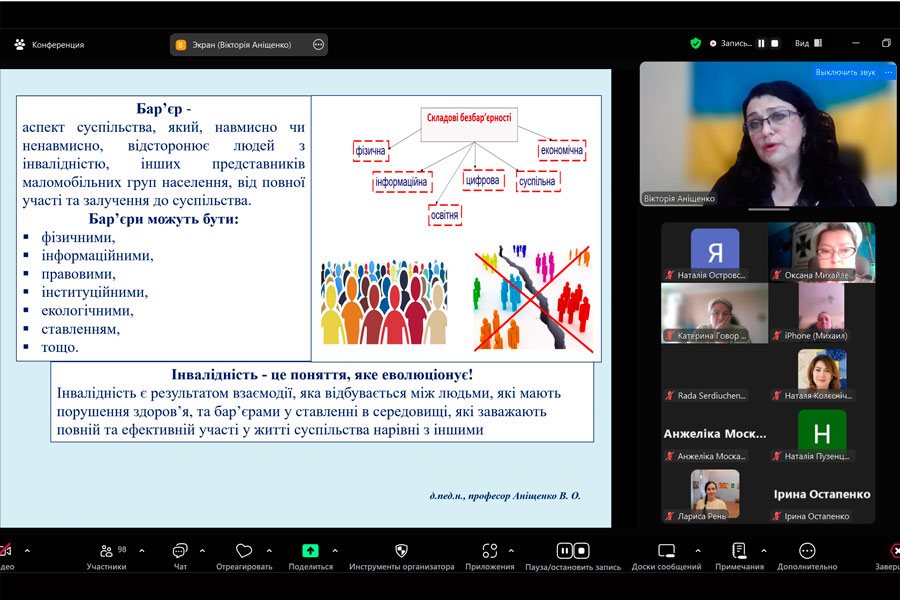Click the Отреагировать heart icon
The width and height of the screenshot is (900, 600).
pos(244,551)
